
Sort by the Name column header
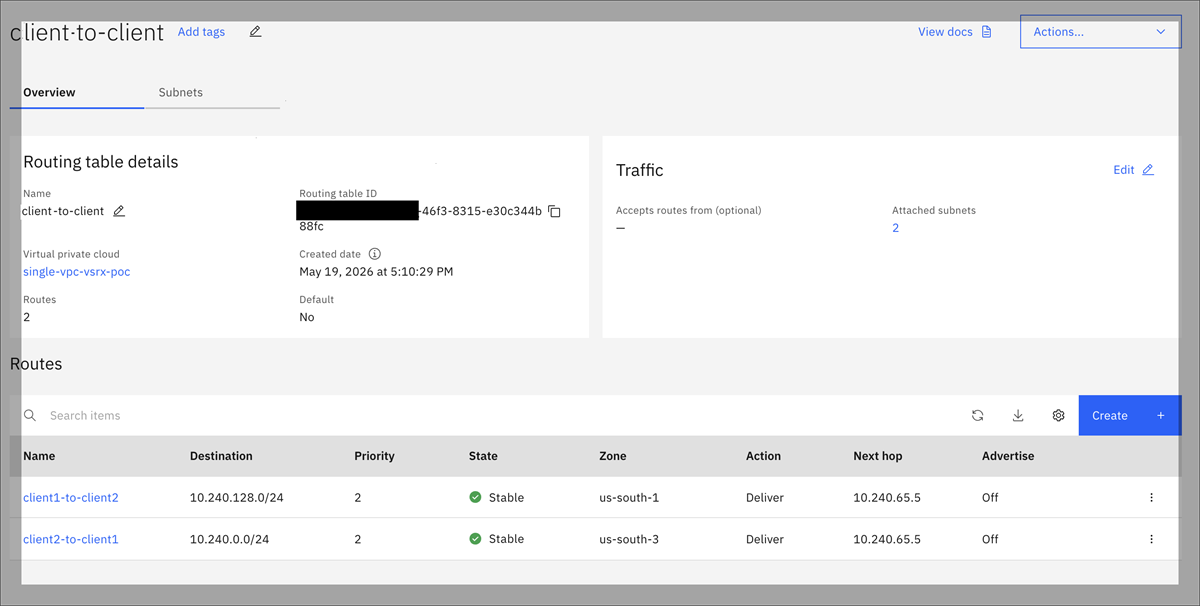coord(39,456)
